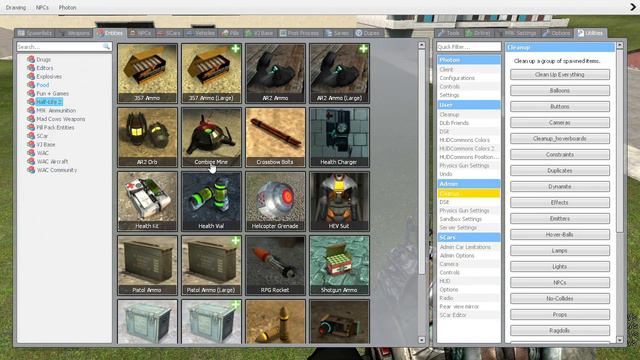Clean up Duplicates
Viewport: 640px width, 360px height.
(560, 171)
